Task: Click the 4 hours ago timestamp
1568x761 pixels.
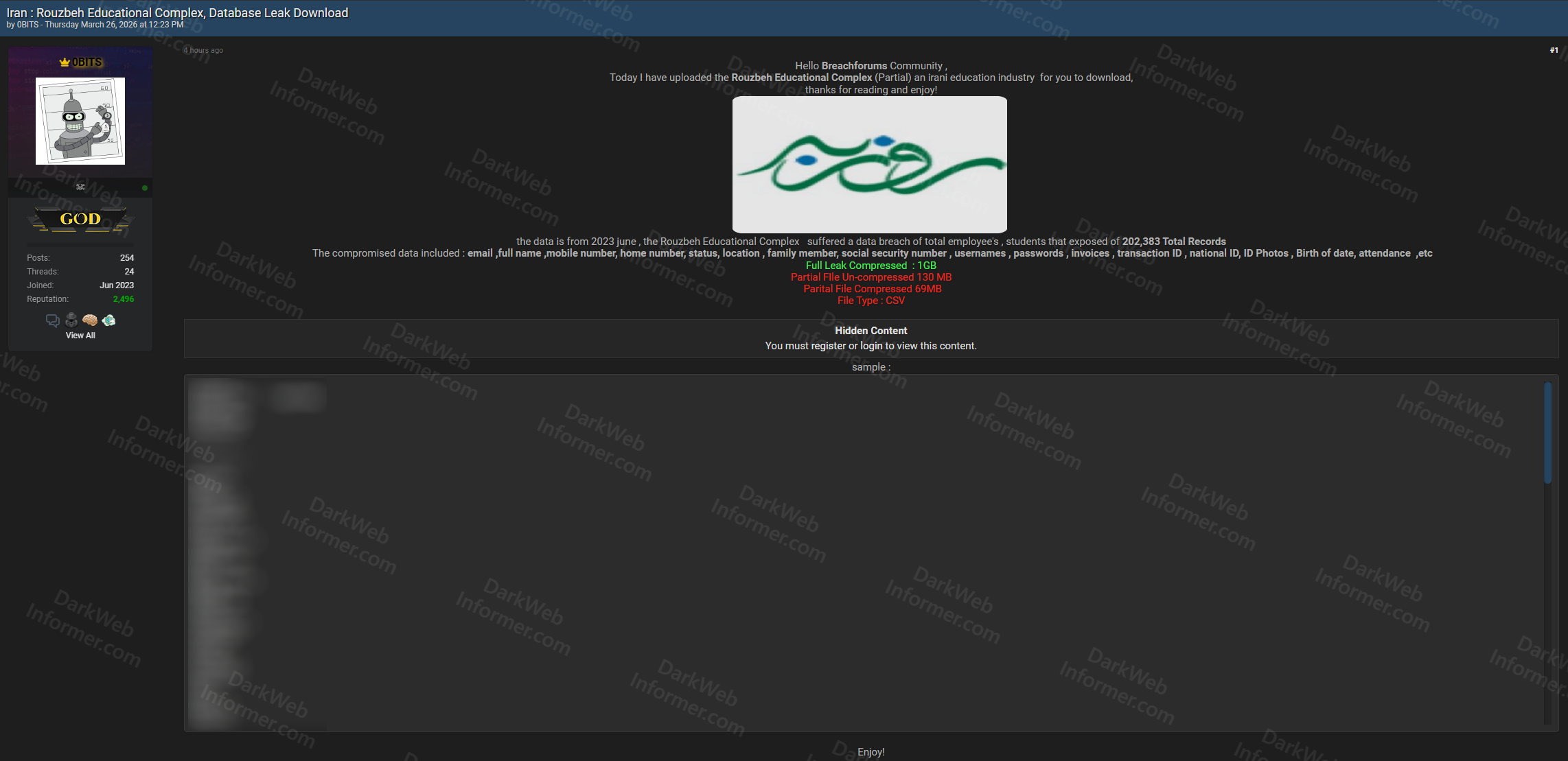Action: pyautogui.click(x=203, y=49)
